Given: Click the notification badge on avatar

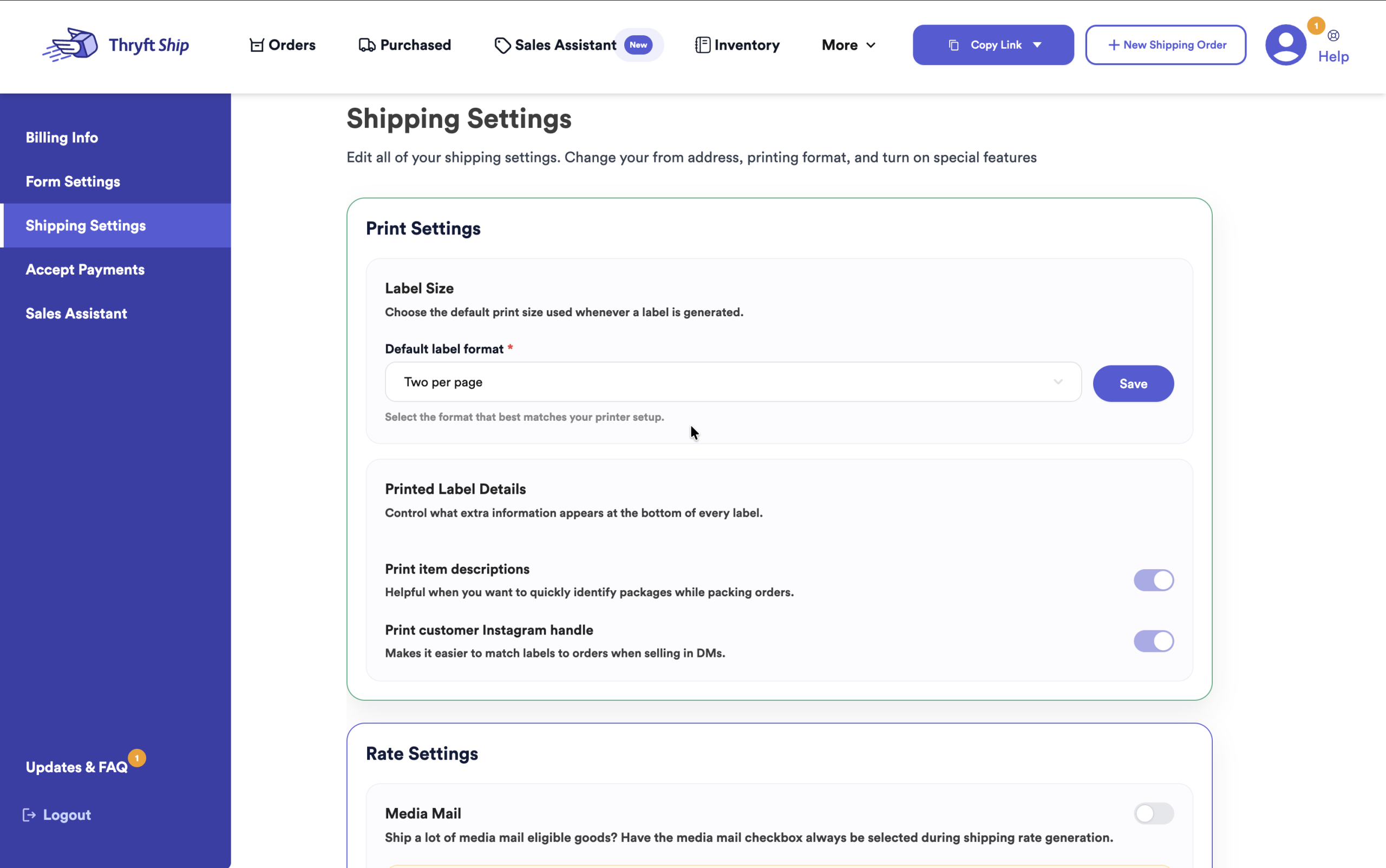Looking at the screenshot, I should pyautogui.click(x=1316, y=26).
